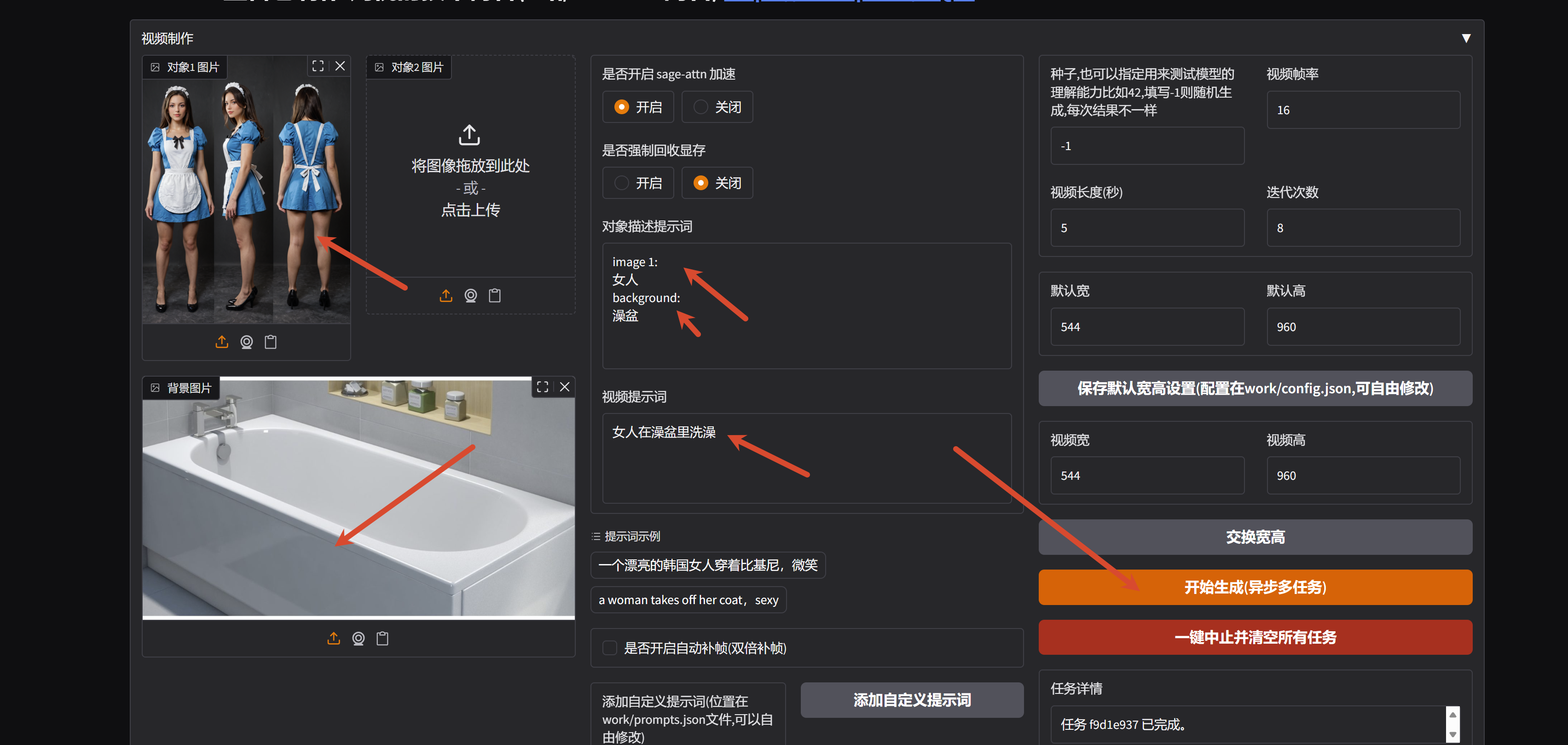Expand 背景图片 to fullscreen
The height and width of the screenshot is (745, 1568).
click(x=542, y=387)
